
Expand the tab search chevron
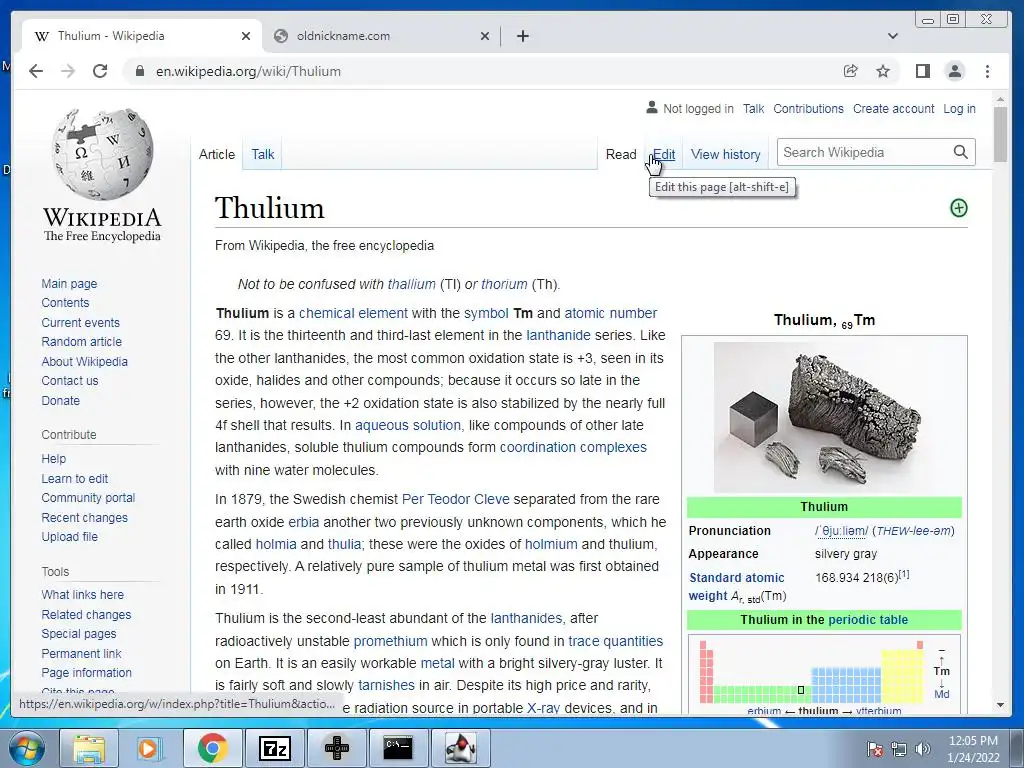[893, 36]
